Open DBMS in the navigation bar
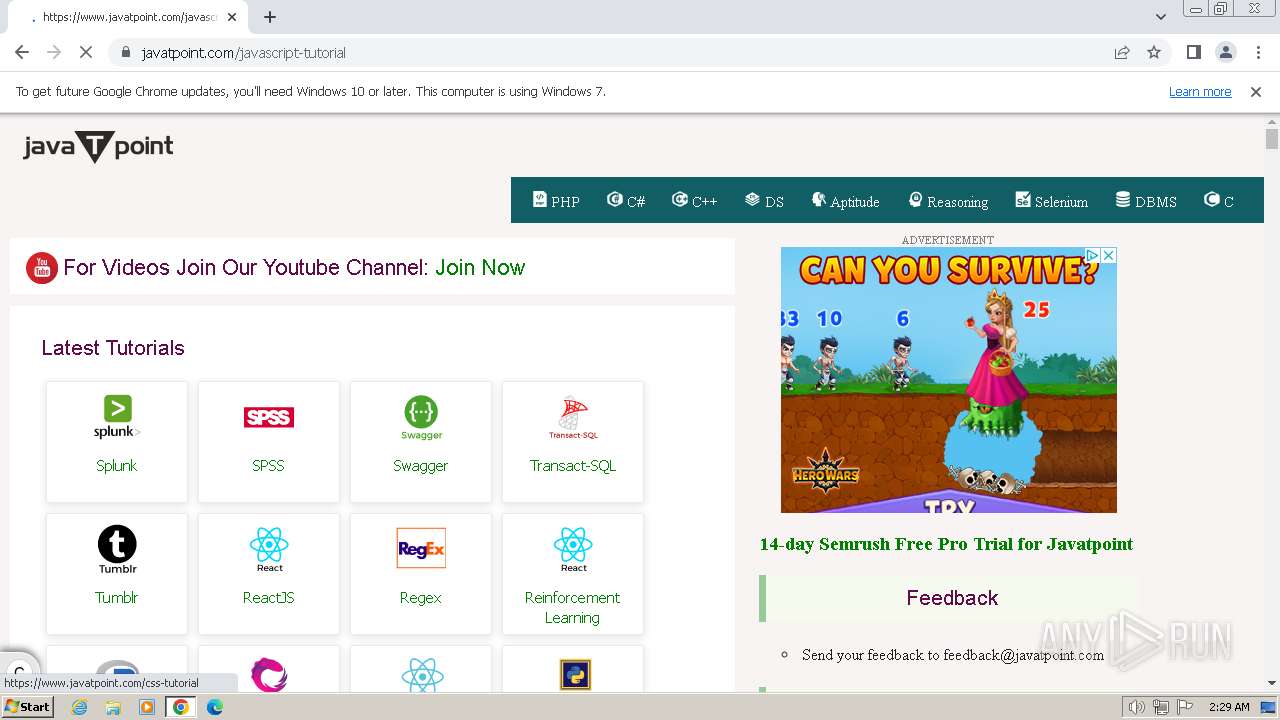 (1146, 201)
